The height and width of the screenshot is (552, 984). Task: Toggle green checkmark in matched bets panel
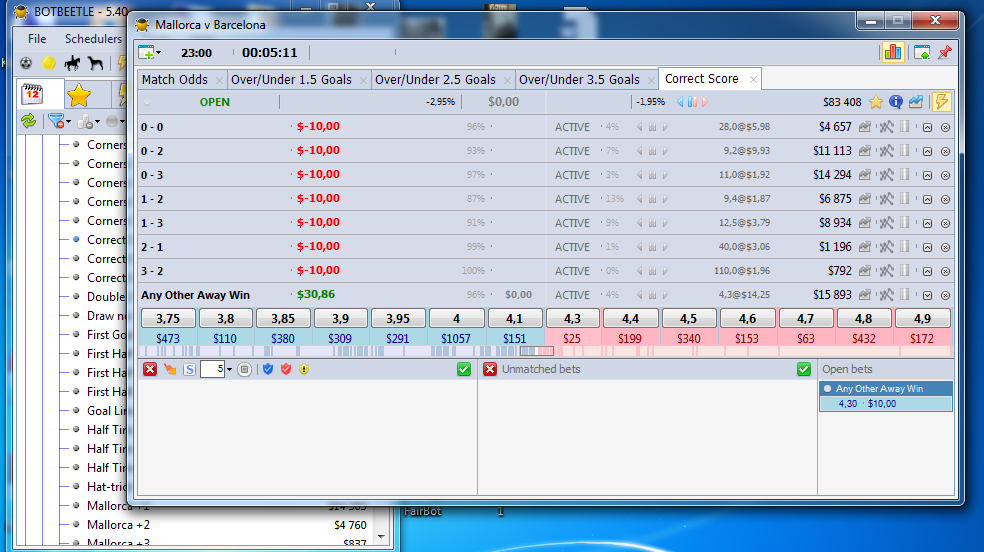tap(464, 369)
